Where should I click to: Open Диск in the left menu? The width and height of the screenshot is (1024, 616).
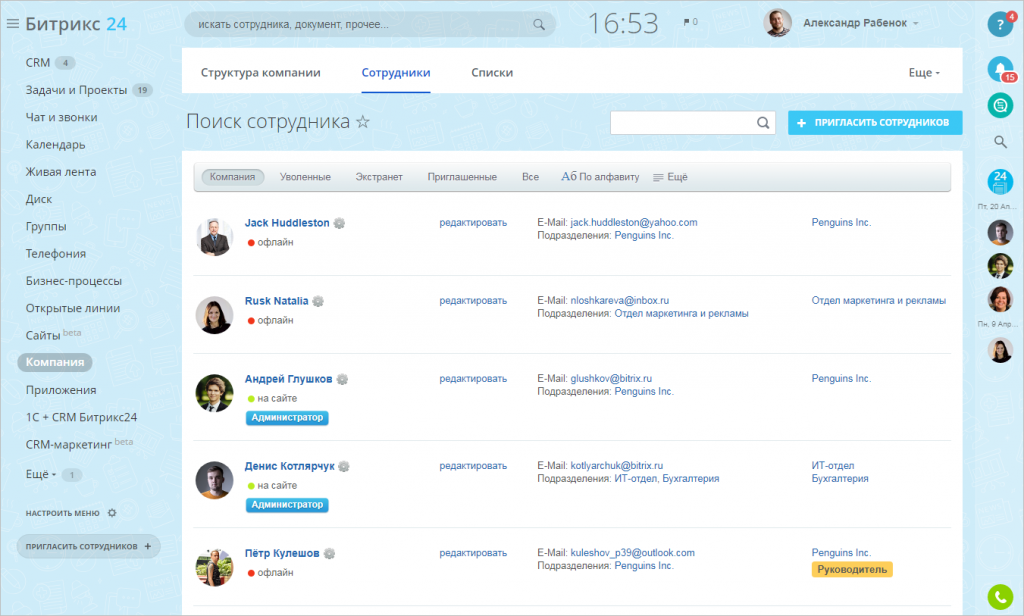(39, 199)
